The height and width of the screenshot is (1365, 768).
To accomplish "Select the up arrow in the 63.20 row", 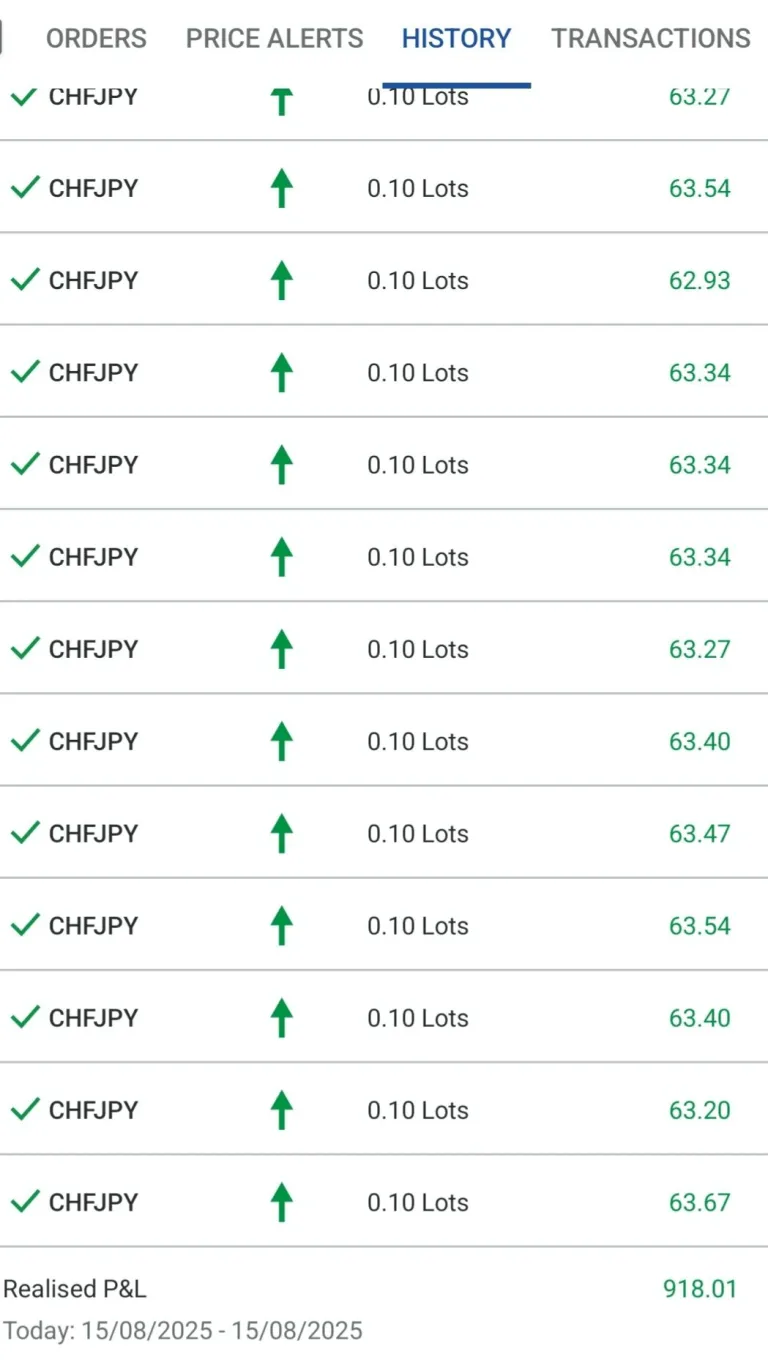I will [x=281, y=1109].
